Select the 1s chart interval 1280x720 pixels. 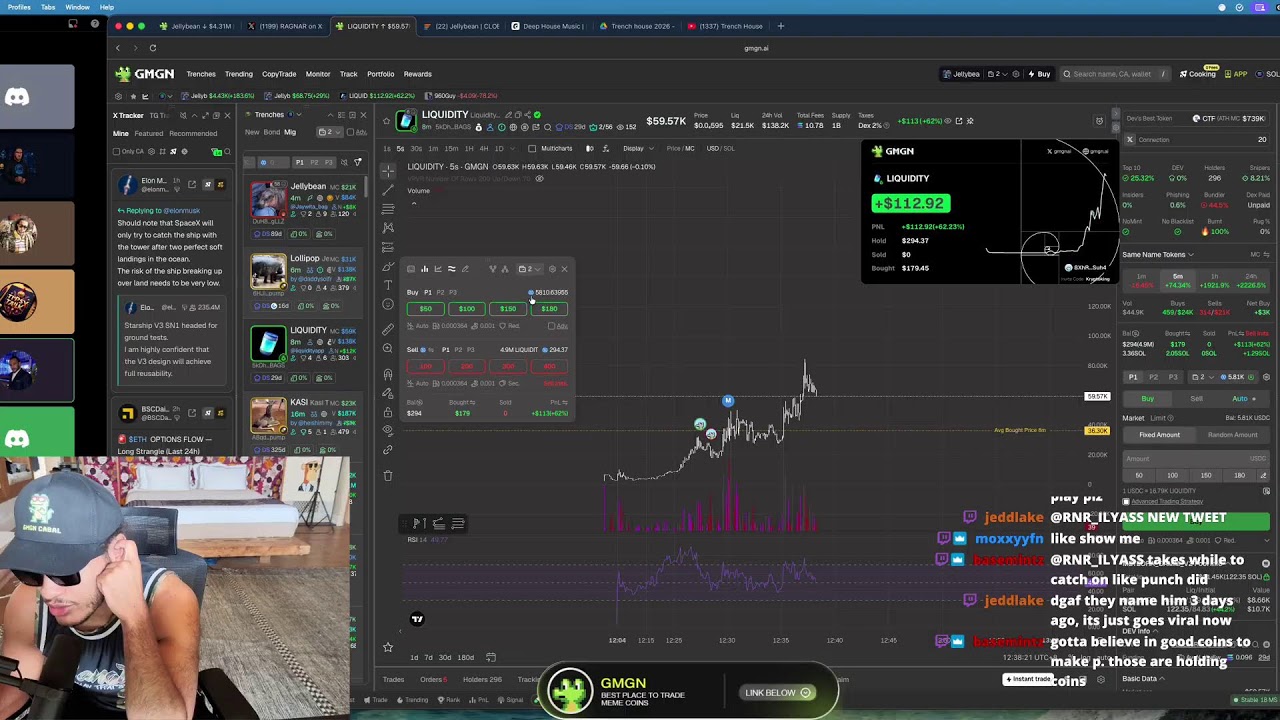[389, 148]
